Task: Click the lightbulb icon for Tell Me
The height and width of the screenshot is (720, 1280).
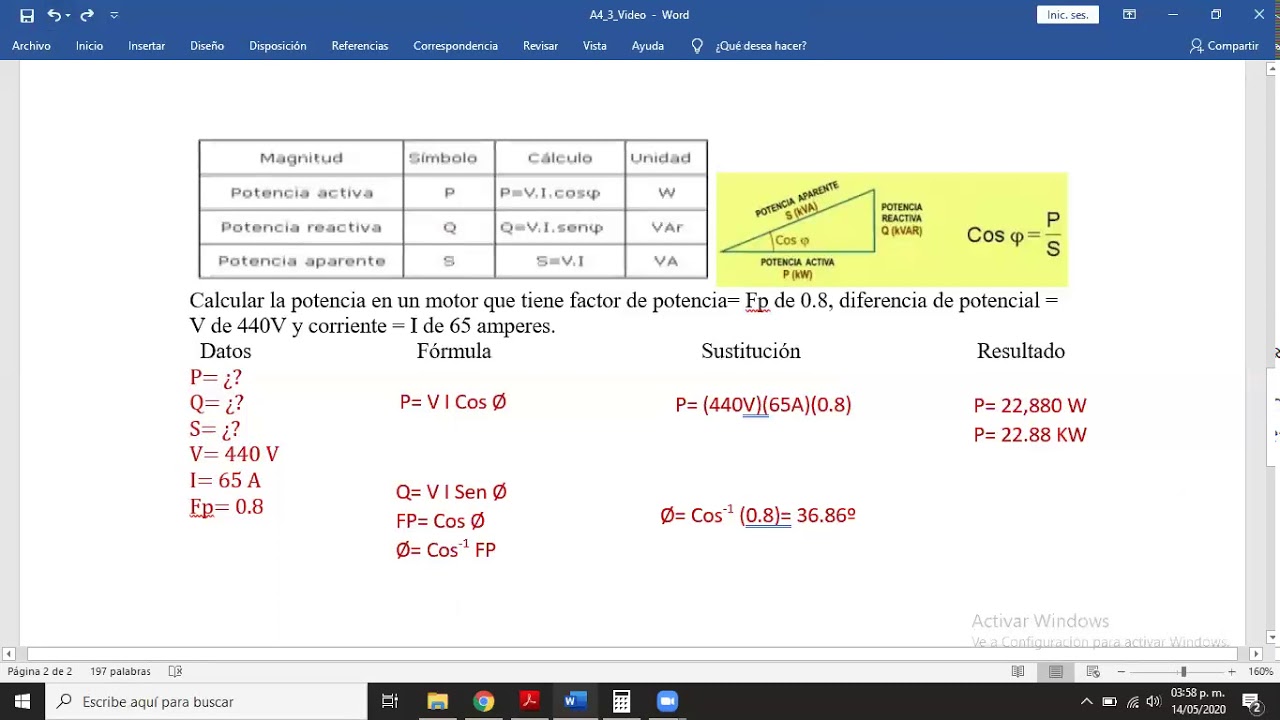Action: 697,46
